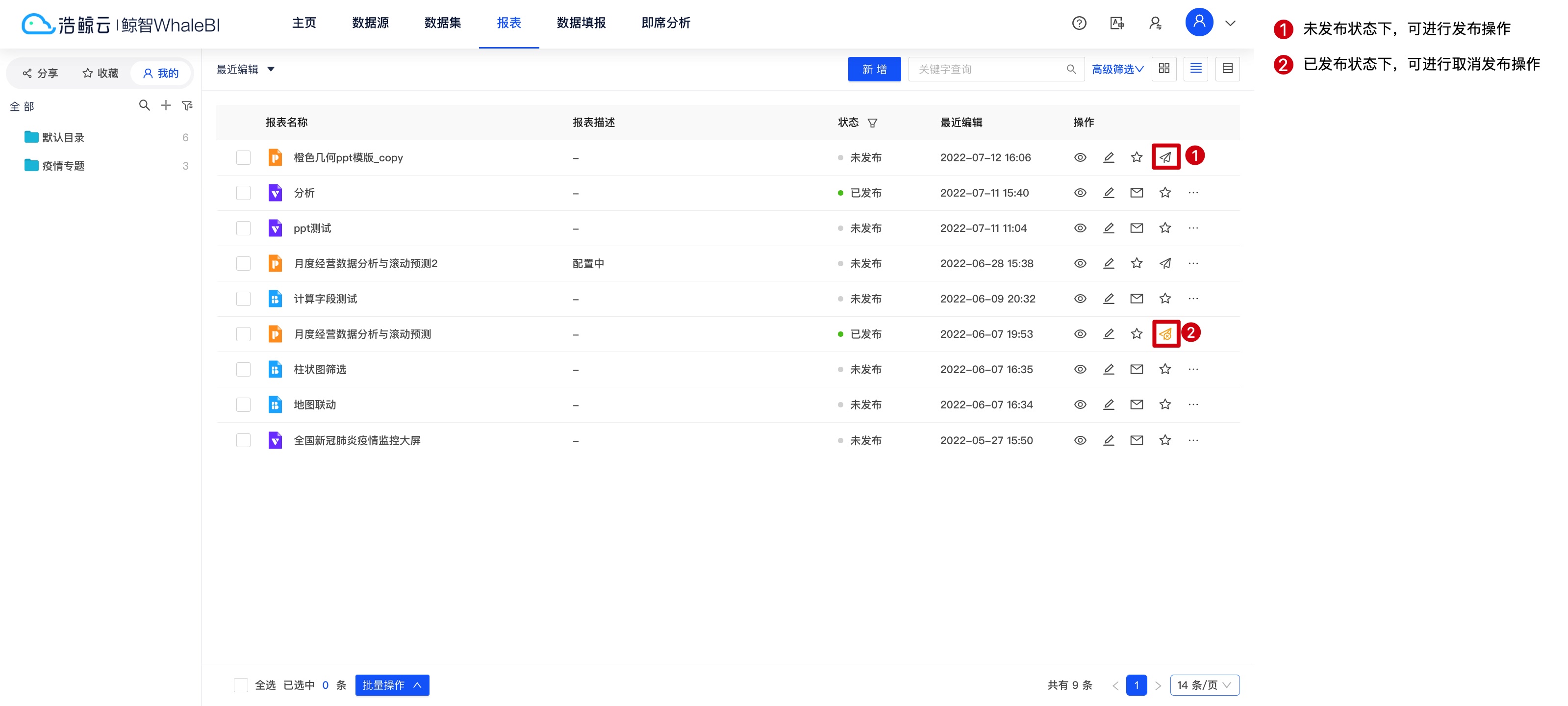
Task: Switch to 数据集 tab
Action: click(443, 23)
